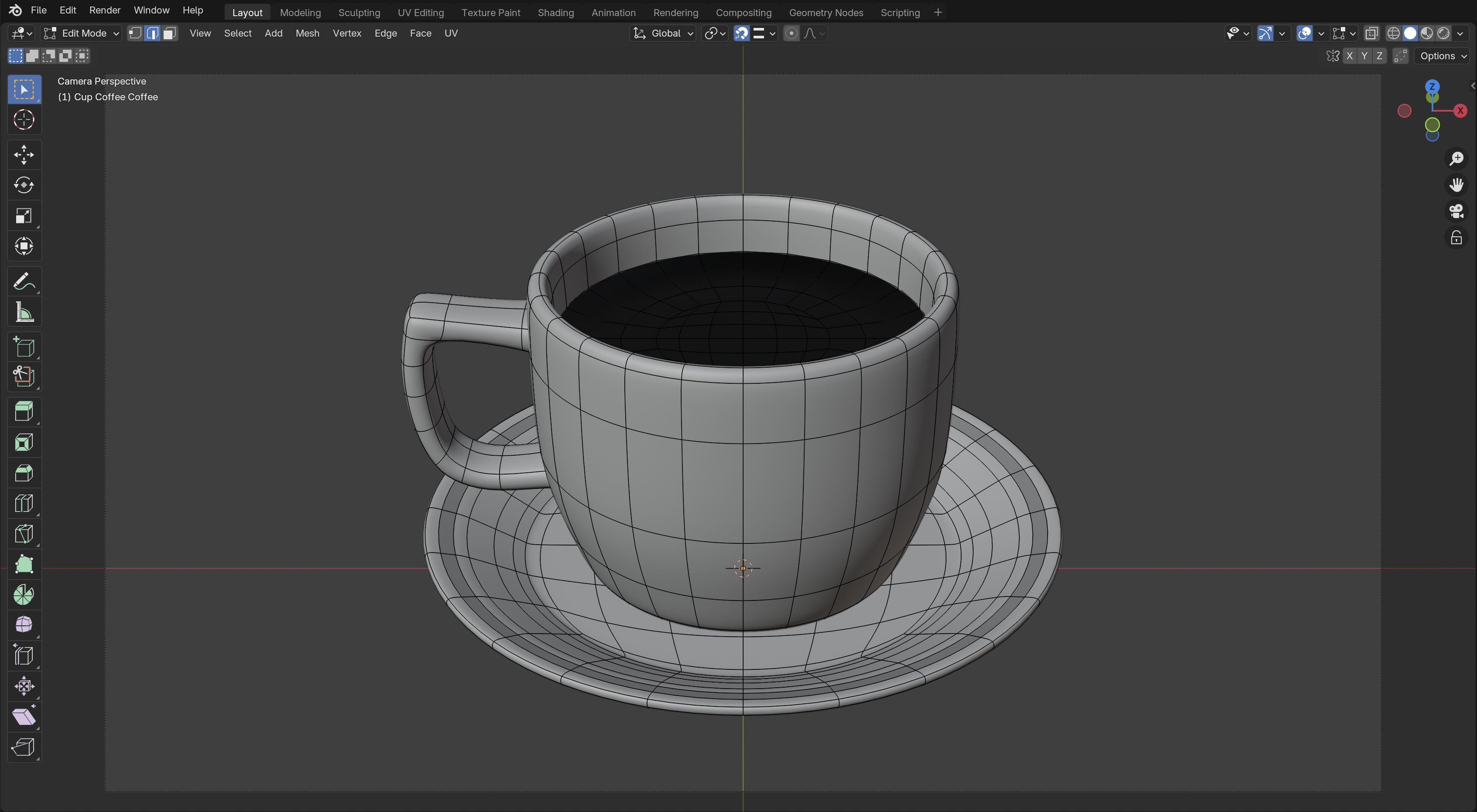Viewport: 1477px width, 812px height.
Task: Open mesh edit mode overlays dropdown
Action: point(1344,33)
